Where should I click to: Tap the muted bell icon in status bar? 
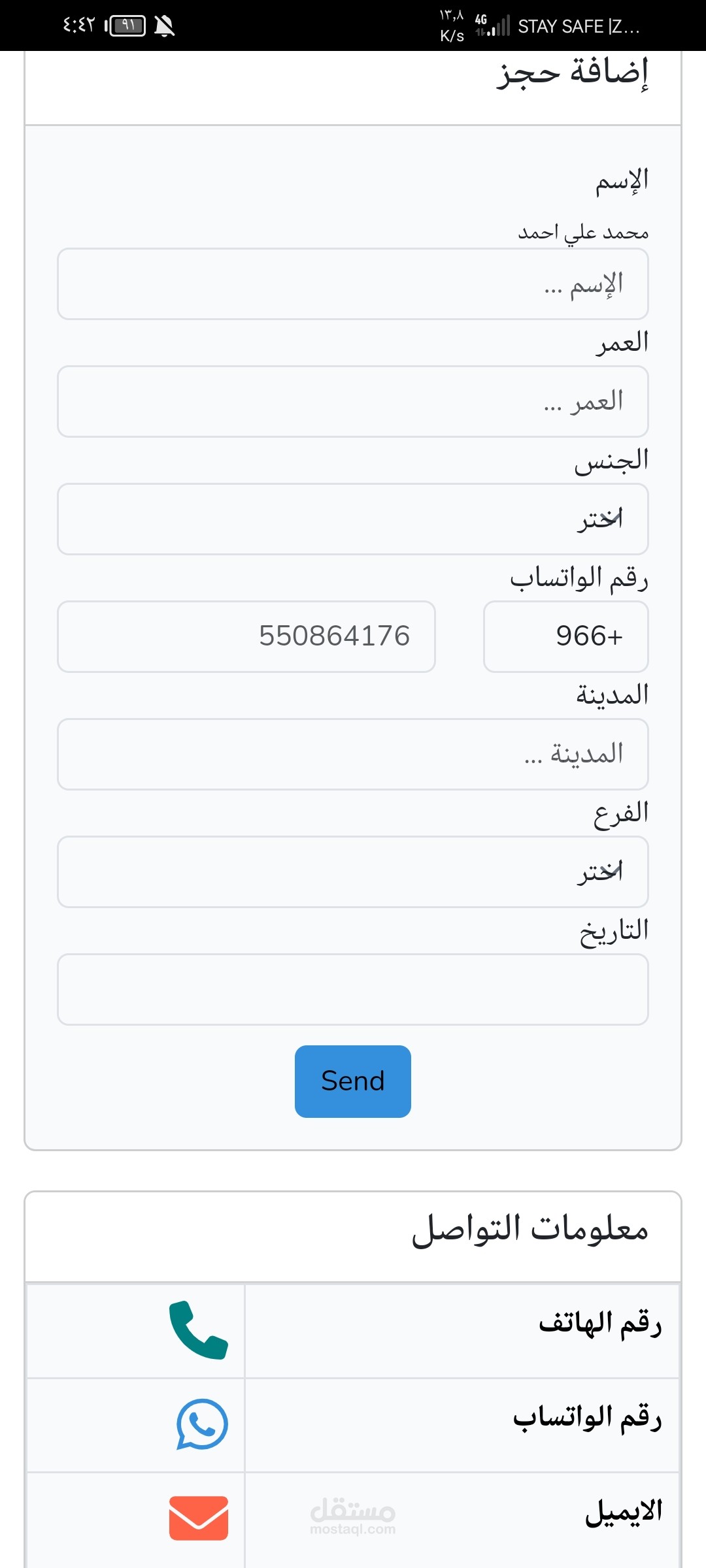[x=164, y=26]
